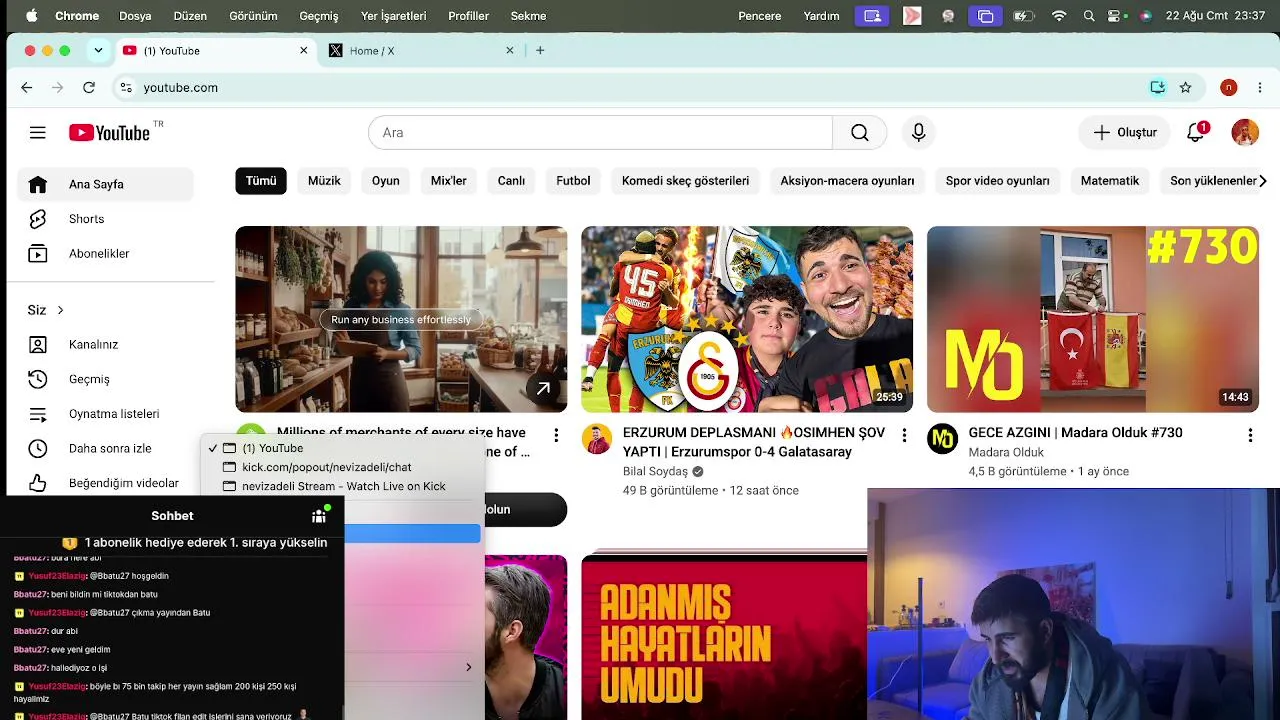Reload the page in Chrome
This screenshot has width=1280, height=720.
(89, 88)
